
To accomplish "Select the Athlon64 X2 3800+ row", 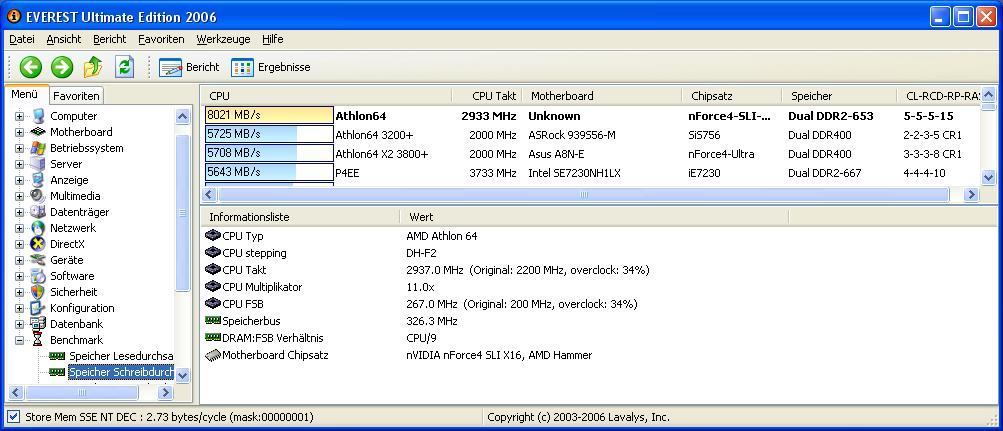I will (592, 154).
